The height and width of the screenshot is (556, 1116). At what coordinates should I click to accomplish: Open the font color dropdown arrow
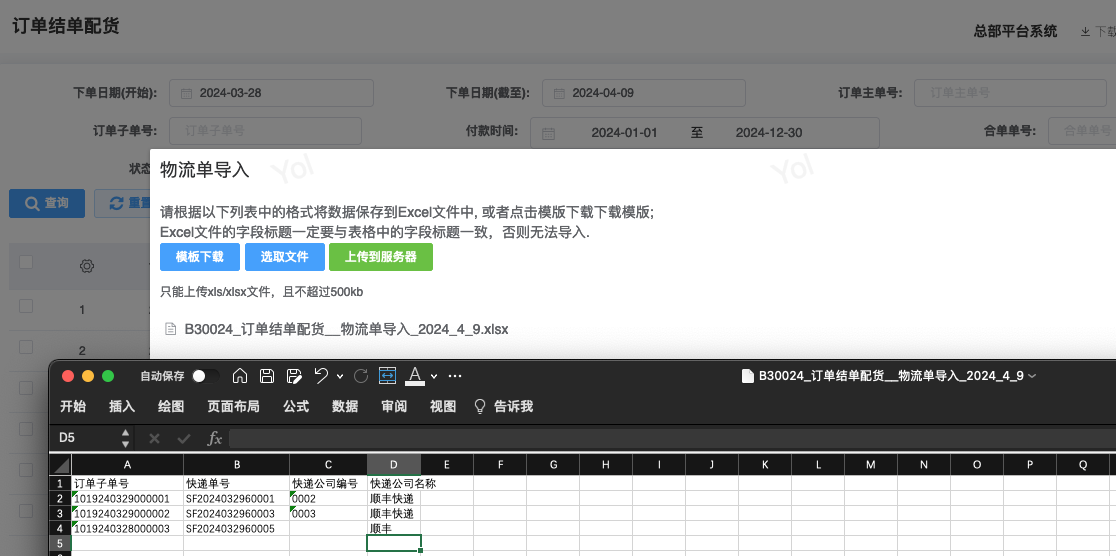(434, 377)
